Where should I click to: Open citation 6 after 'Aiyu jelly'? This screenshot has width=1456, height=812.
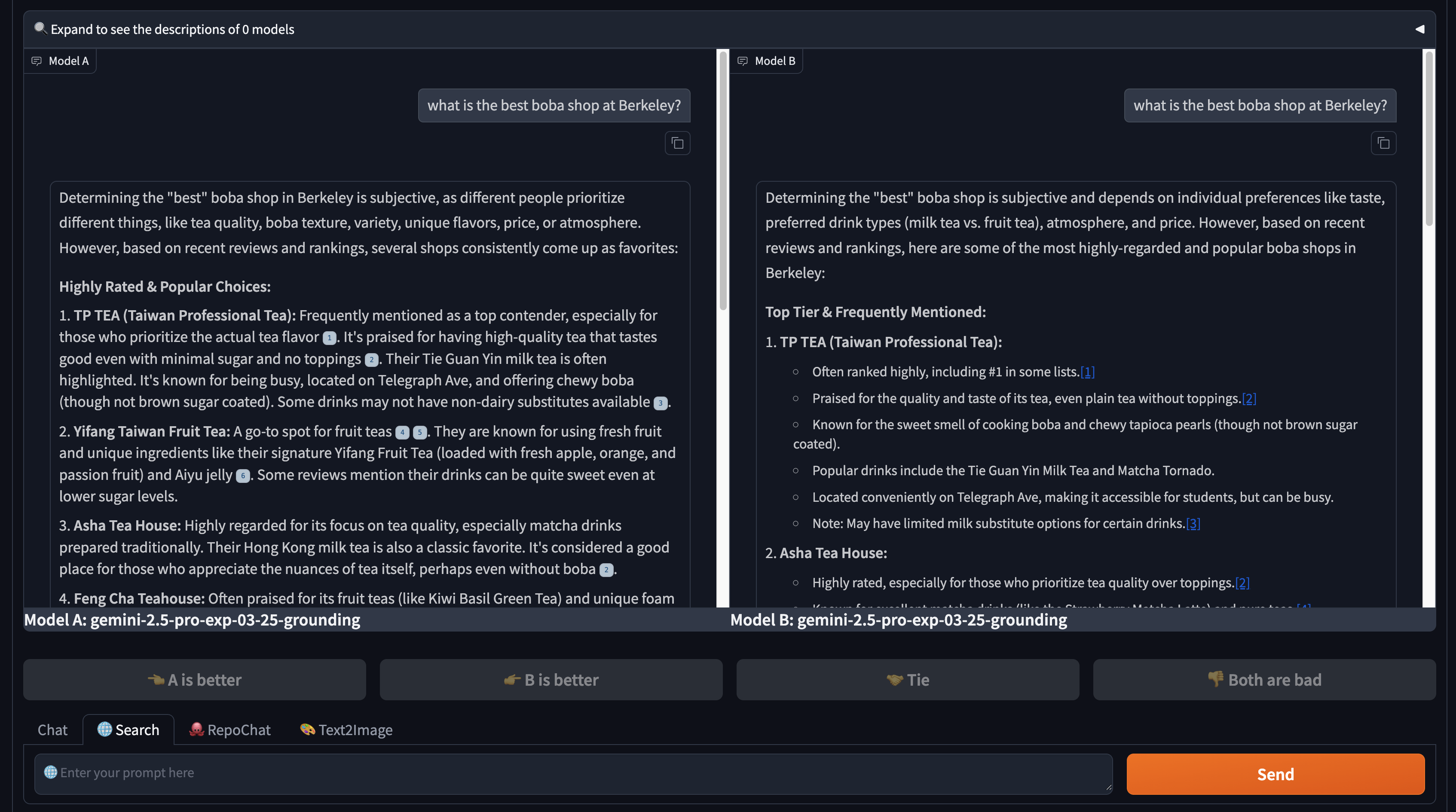(242, 476)
